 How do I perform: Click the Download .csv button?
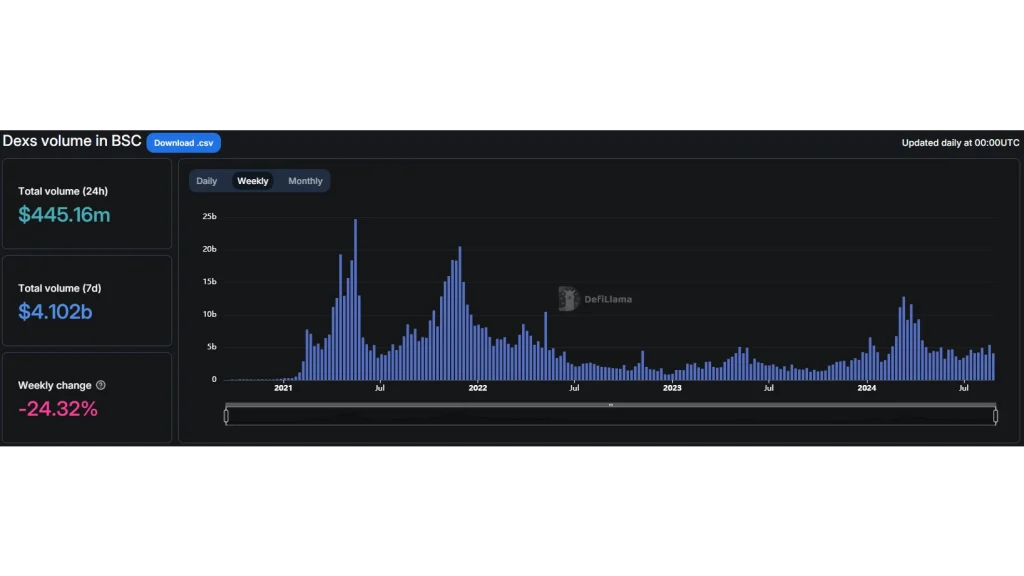tap(184, 142)
